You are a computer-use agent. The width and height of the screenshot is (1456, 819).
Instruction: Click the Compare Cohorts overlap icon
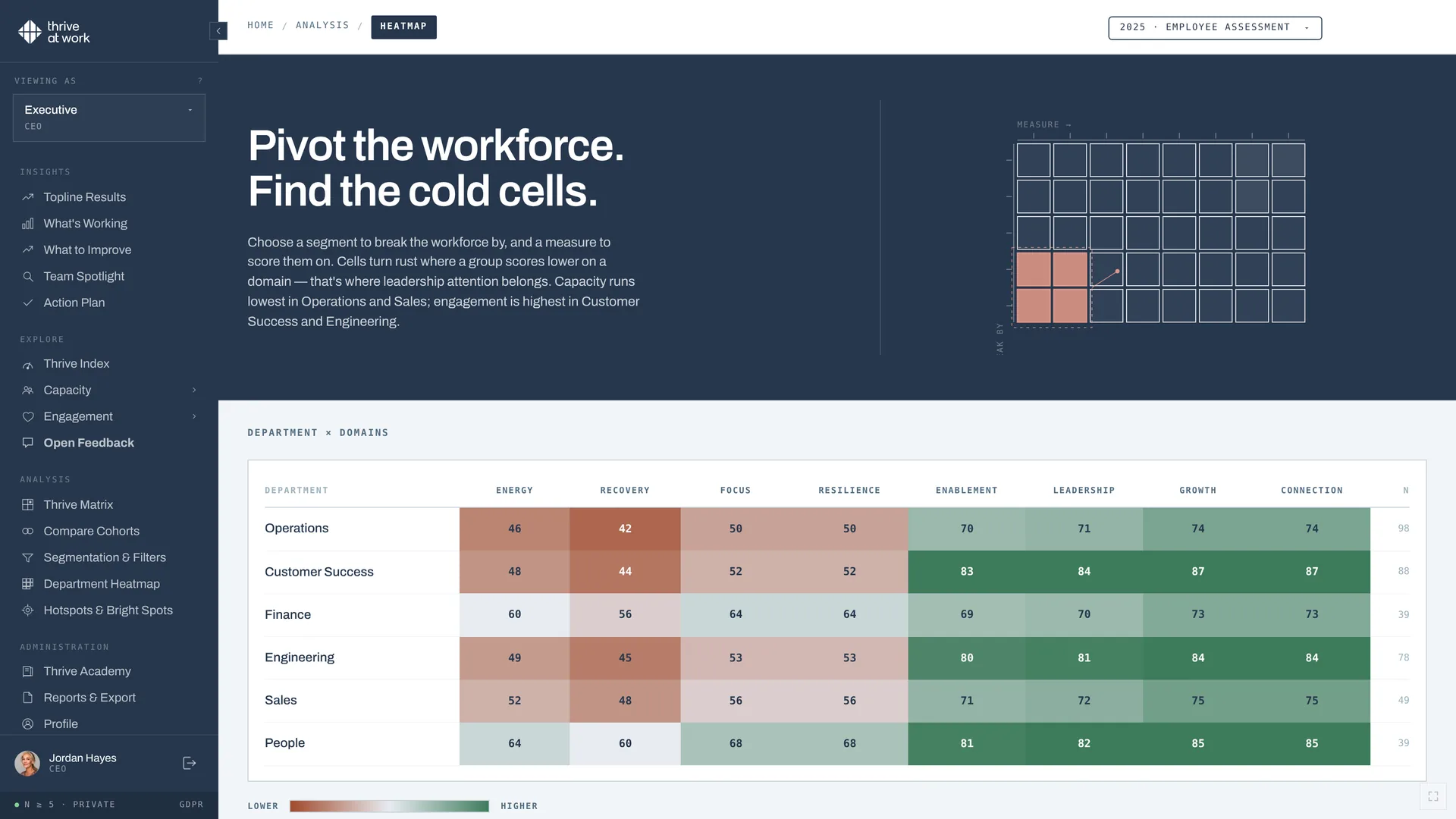click(28, 532)
